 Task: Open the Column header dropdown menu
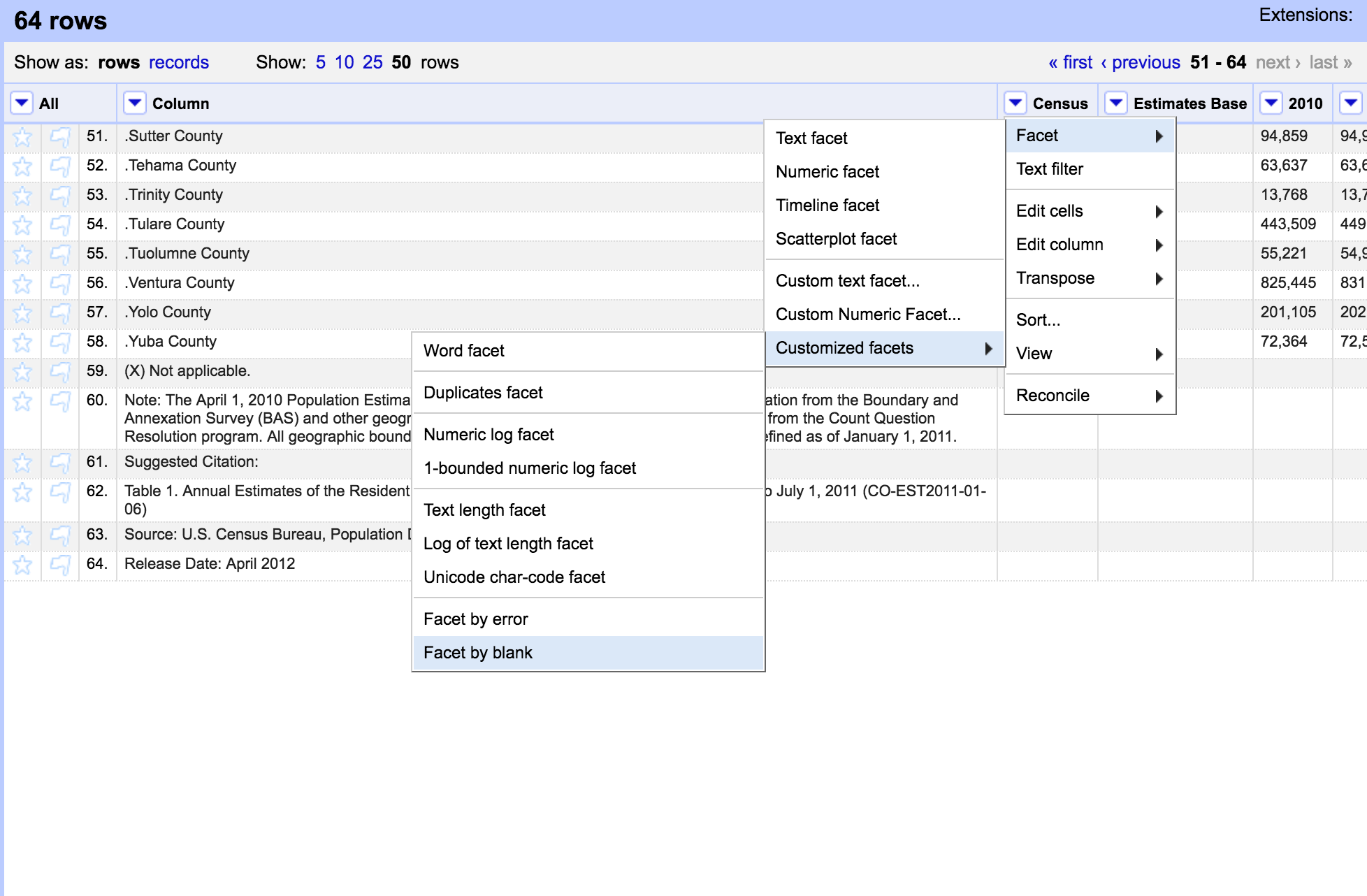[134, 103]
